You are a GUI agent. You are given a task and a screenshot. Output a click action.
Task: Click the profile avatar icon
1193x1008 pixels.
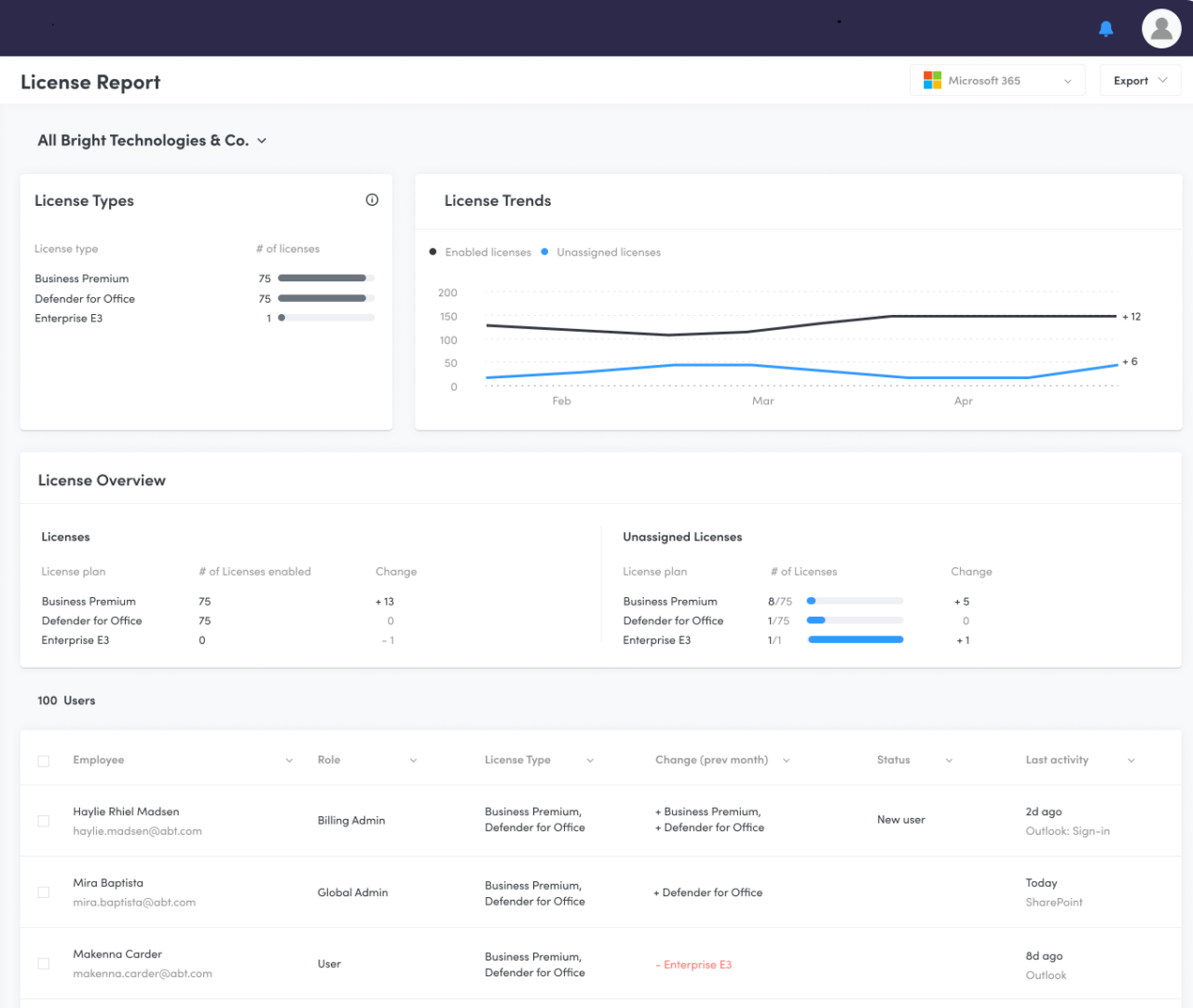coord(1160,28)
